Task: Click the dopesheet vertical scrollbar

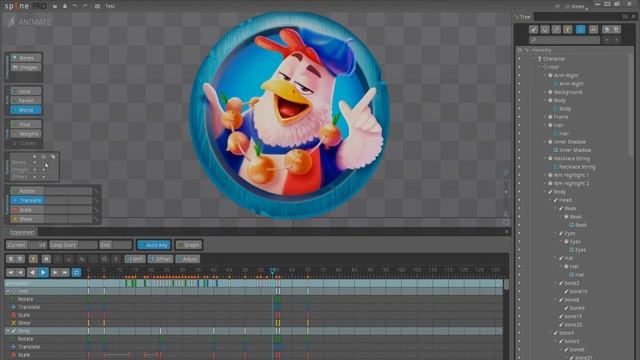Action: (507, 284)
